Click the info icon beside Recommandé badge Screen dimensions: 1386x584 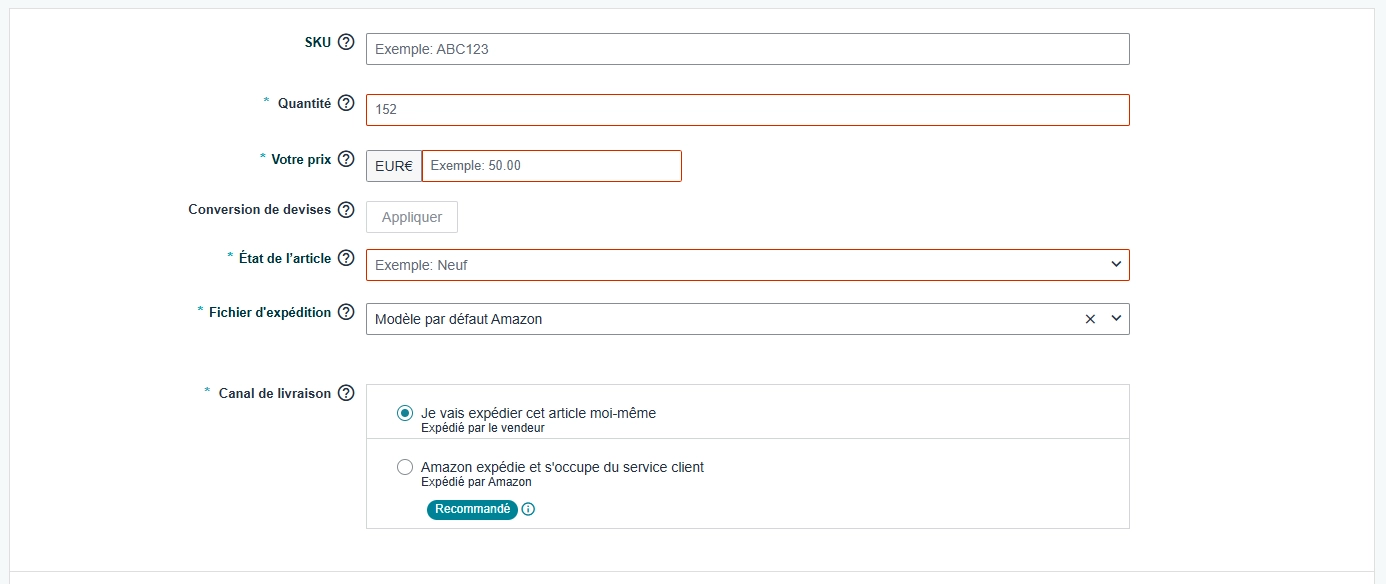pos(528,509)
